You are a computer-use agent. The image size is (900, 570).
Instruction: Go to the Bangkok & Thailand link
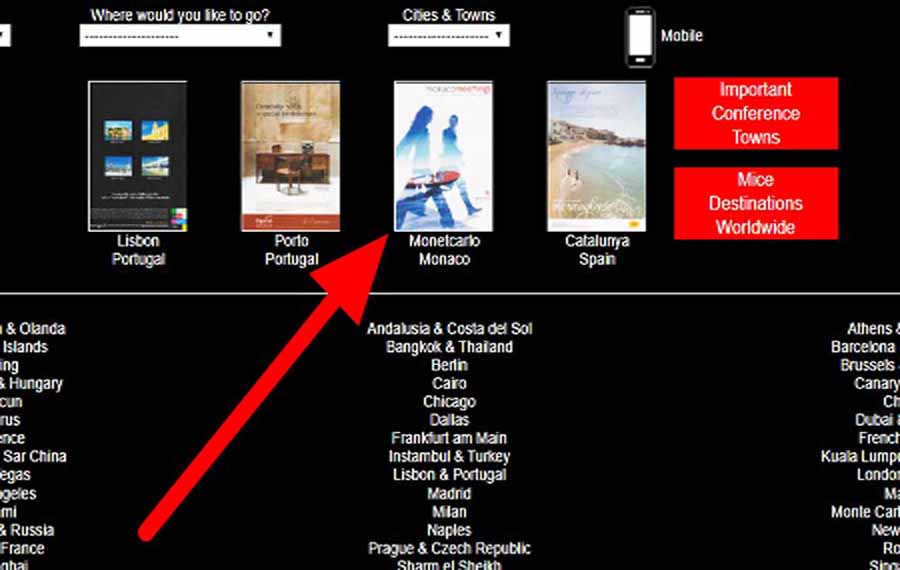coord(449,347)
